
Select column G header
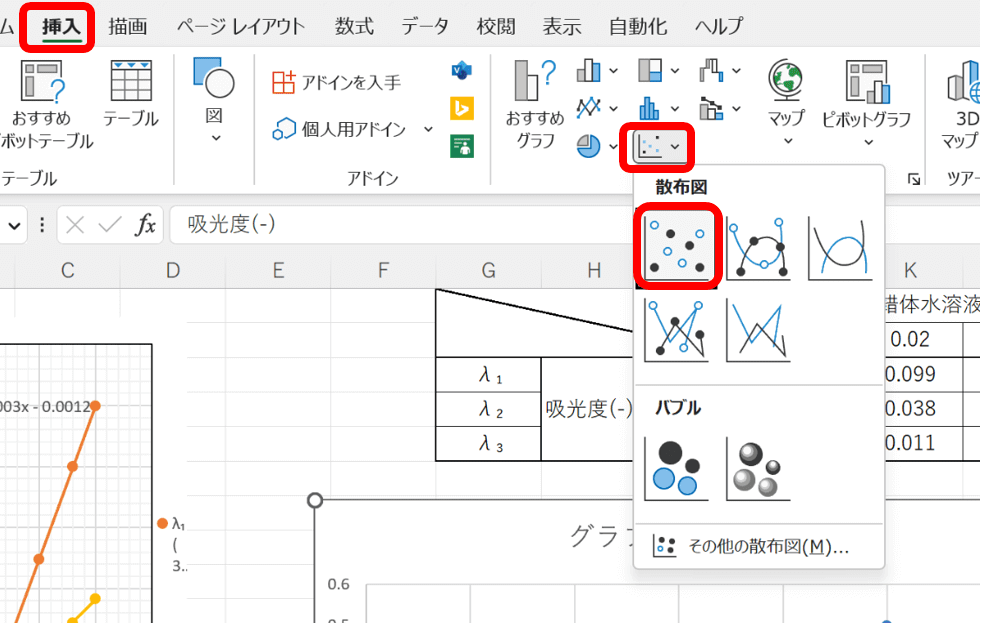tap(488, 270)
